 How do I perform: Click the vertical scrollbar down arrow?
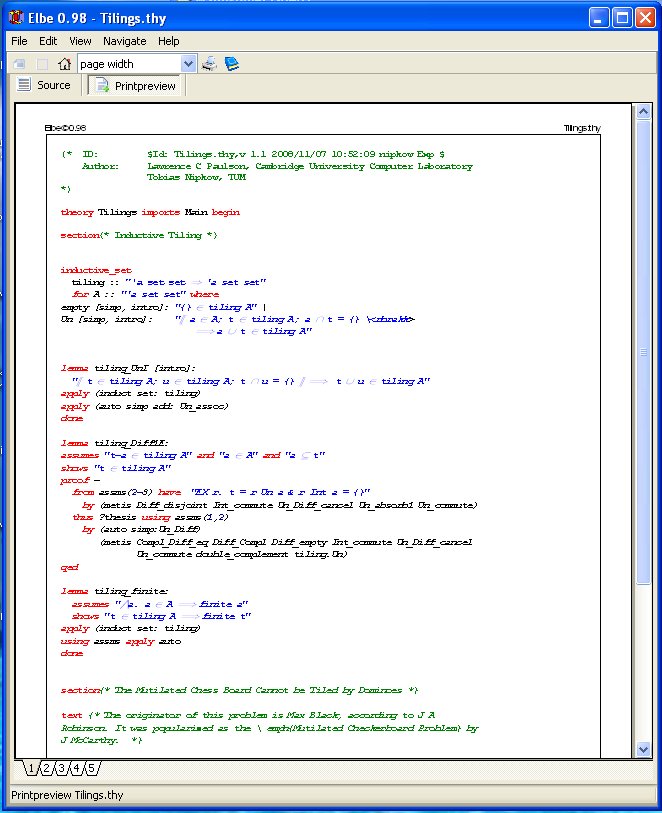pyautogui.click(x=645, y=751)
